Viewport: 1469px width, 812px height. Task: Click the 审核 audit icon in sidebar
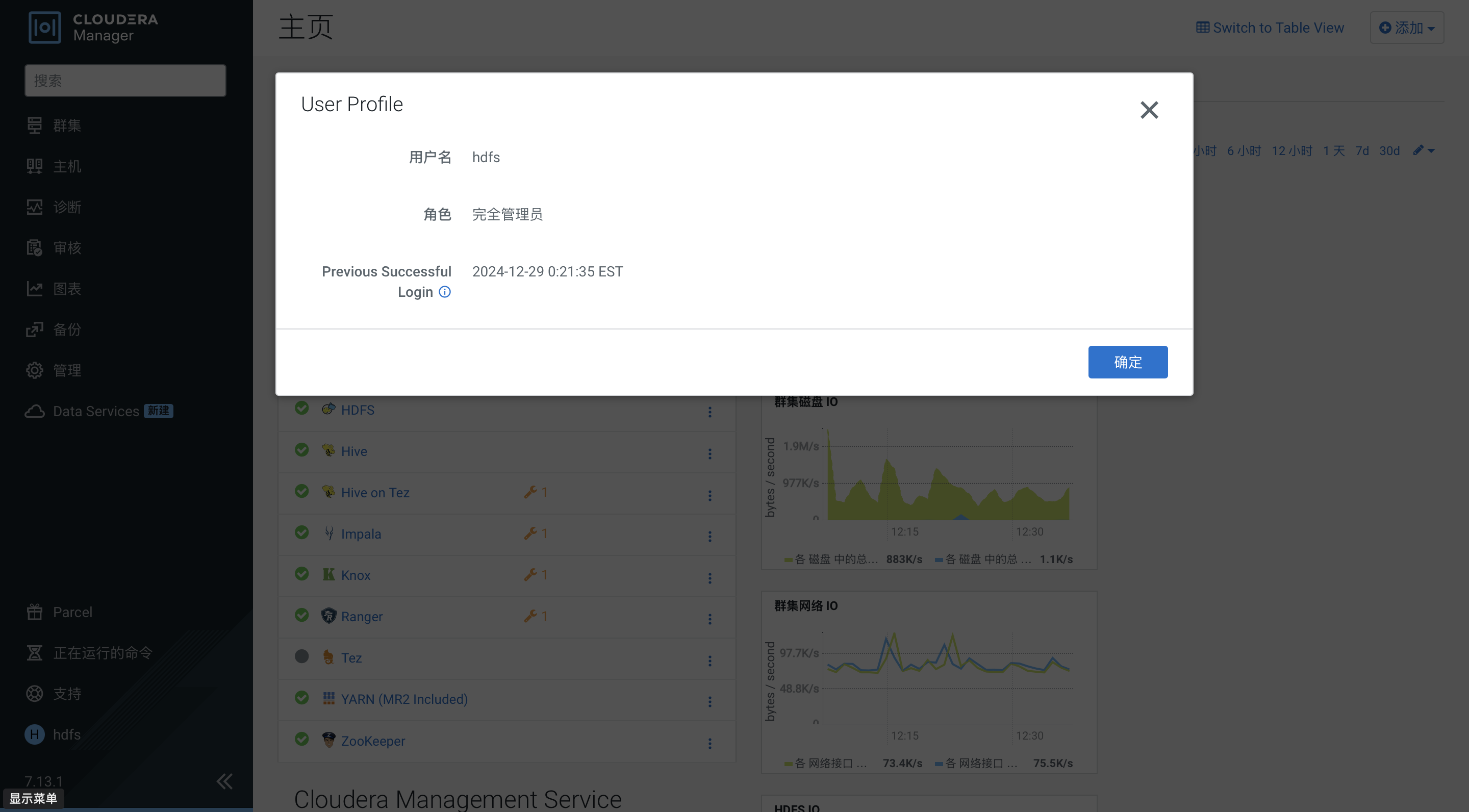pos(34,248)
